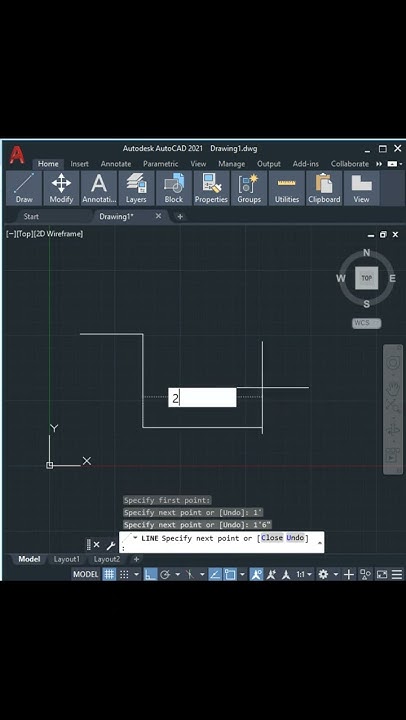Screen dimensions: 406x720
Task: Open the View panel in ribbon
Action: (x=361, y=188)
